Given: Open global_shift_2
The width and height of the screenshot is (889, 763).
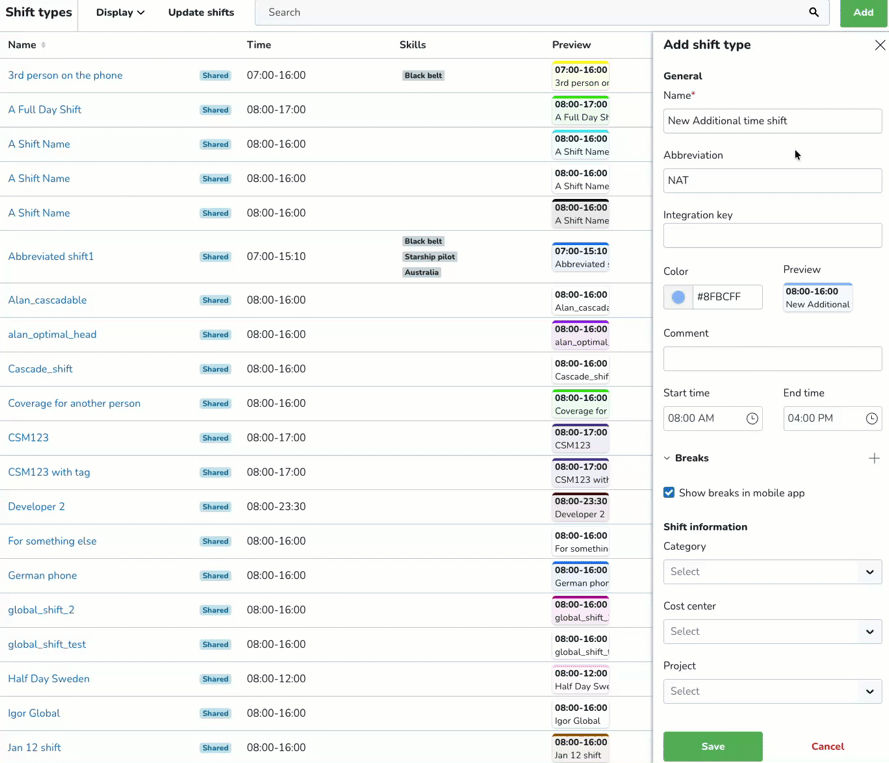Looking at the screenshot, I should (x=41, y=610).
